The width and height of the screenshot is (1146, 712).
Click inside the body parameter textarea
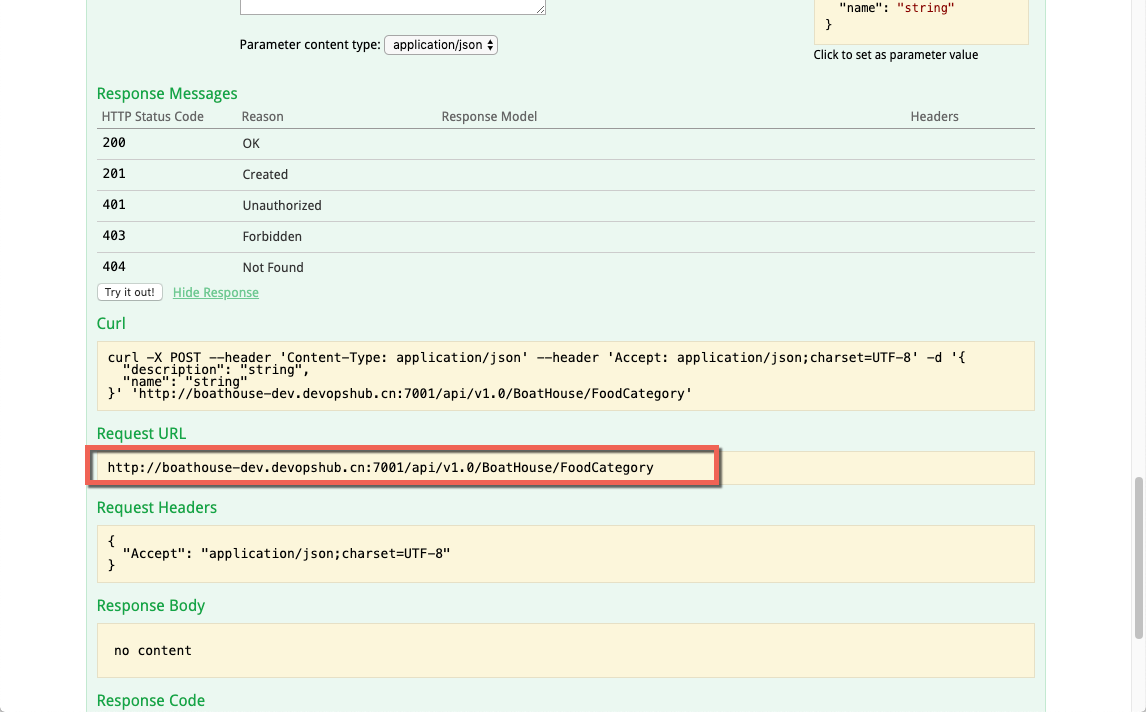[392, 7]
